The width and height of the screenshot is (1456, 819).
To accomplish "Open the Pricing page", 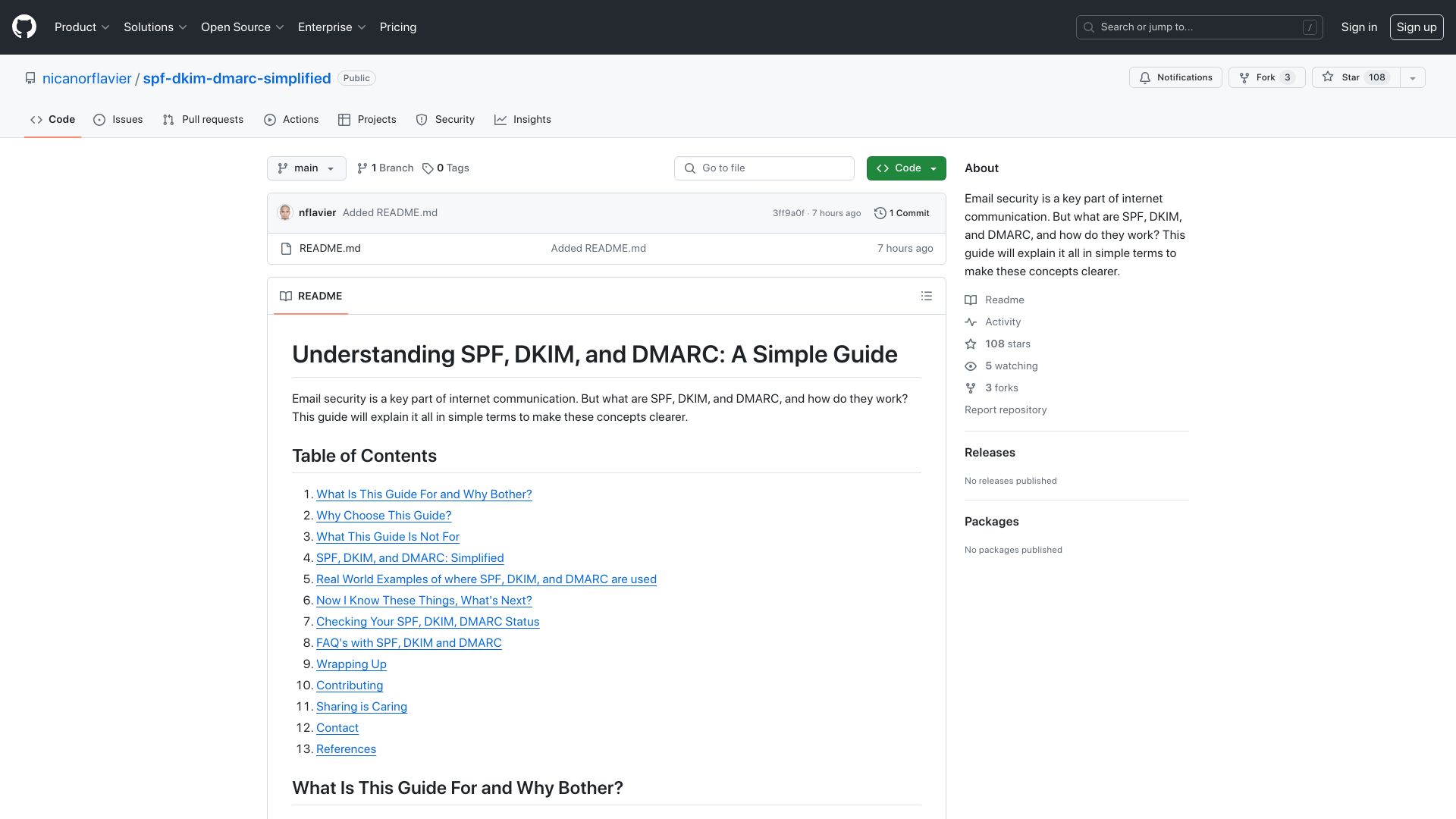I will [398, 27].
